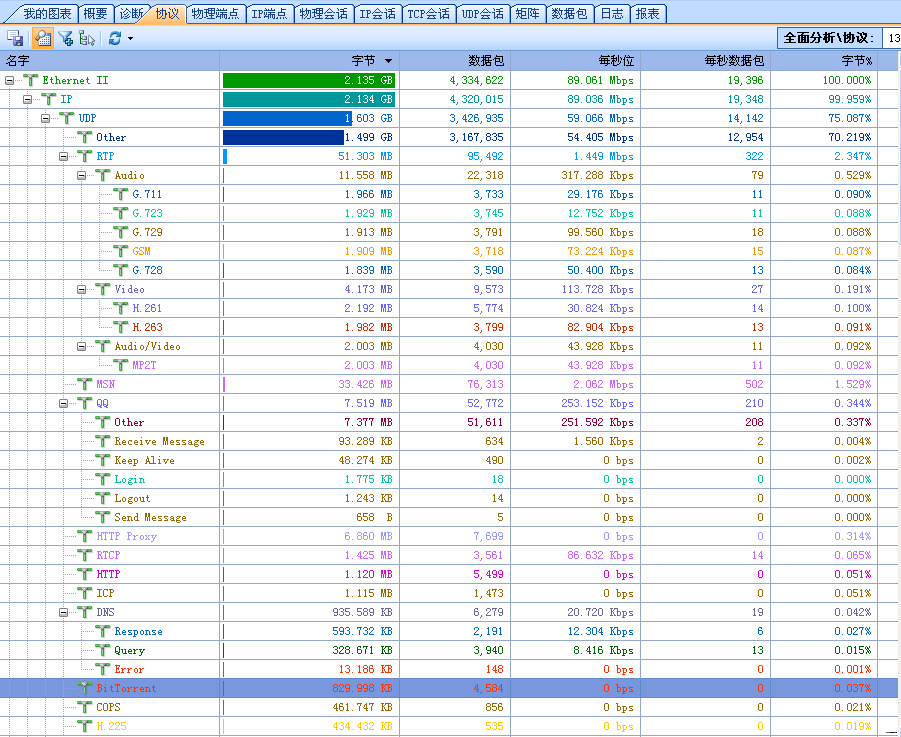Click the protocol icon beside Ethernet II
The width and height of the screenshot is (901, 737).
click(31, 80)
